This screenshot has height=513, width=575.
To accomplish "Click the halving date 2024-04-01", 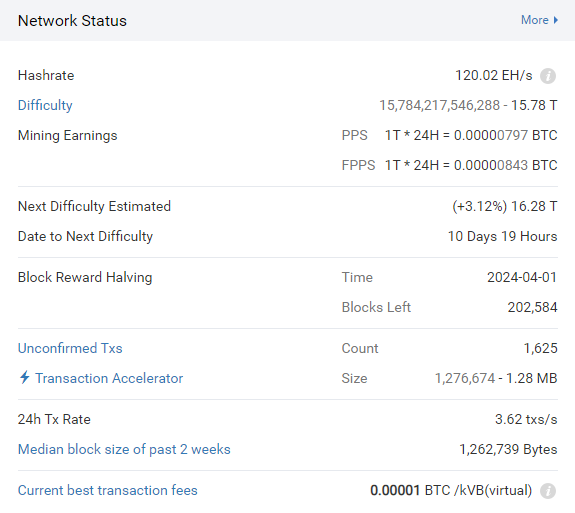I will point(522,278).
